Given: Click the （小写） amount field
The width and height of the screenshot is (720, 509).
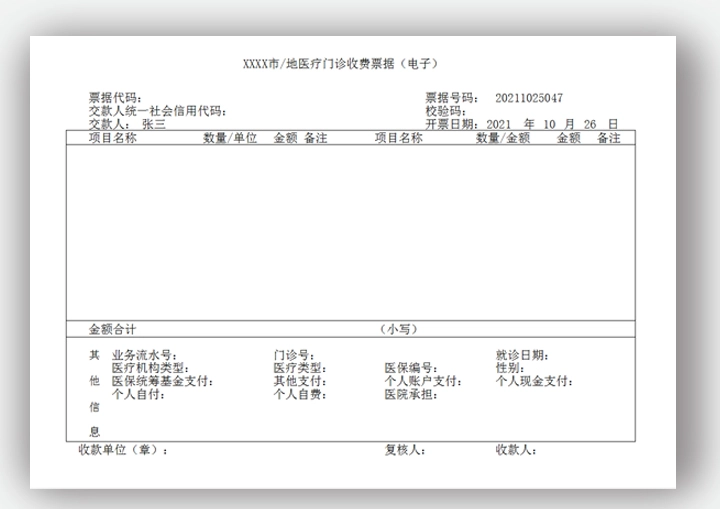Looking at the screenshot, I should point(398,329).
